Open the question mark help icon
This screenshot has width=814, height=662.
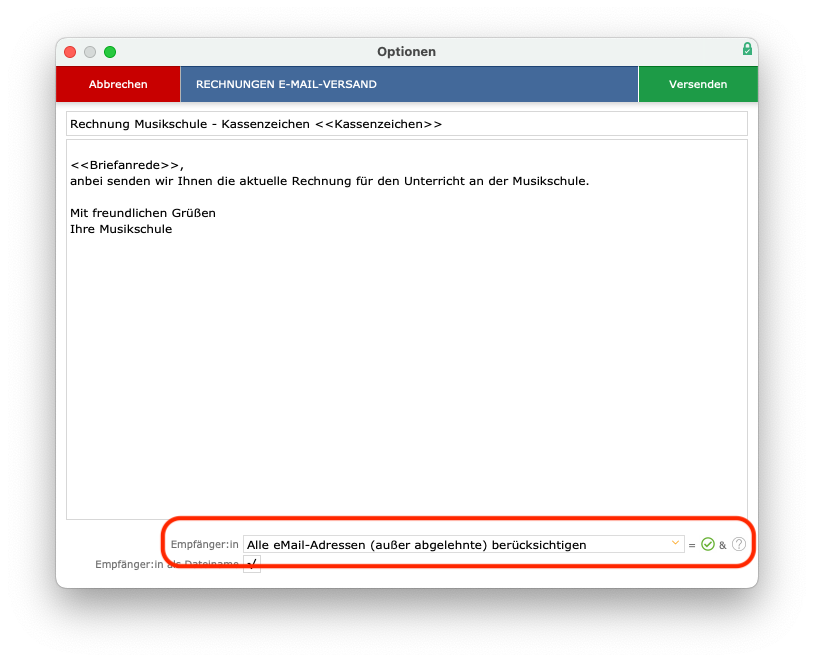point(739,544)
